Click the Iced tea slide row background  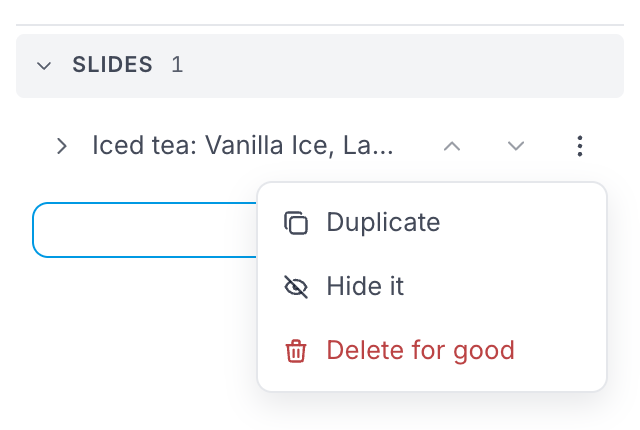point(320,146)
